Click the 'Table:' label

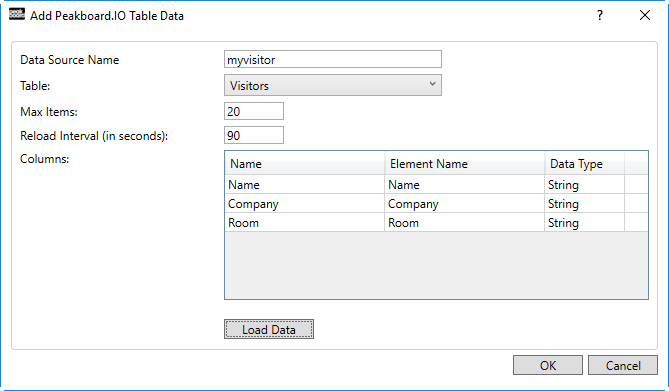point(35,86)
